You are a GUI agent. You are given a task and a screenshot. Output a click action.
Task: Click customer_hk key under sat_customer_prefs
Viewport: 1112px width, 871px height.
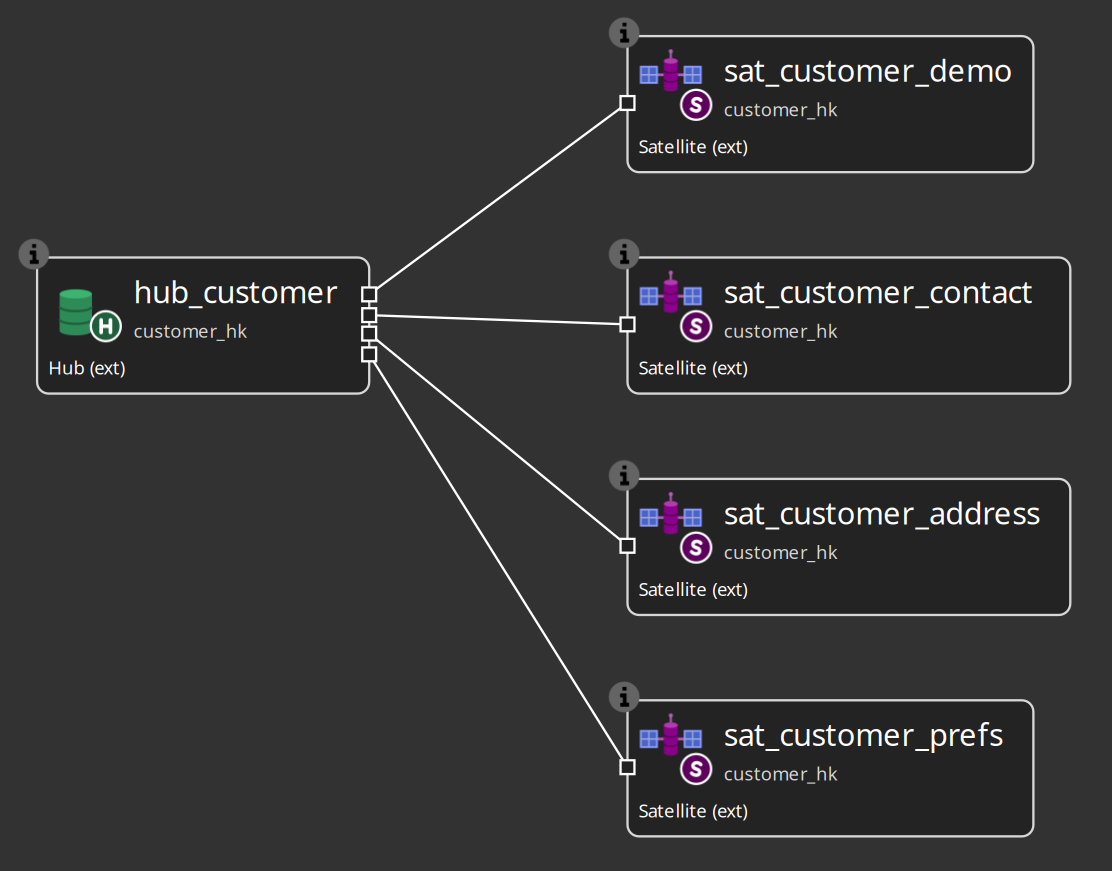pos(780,774)
